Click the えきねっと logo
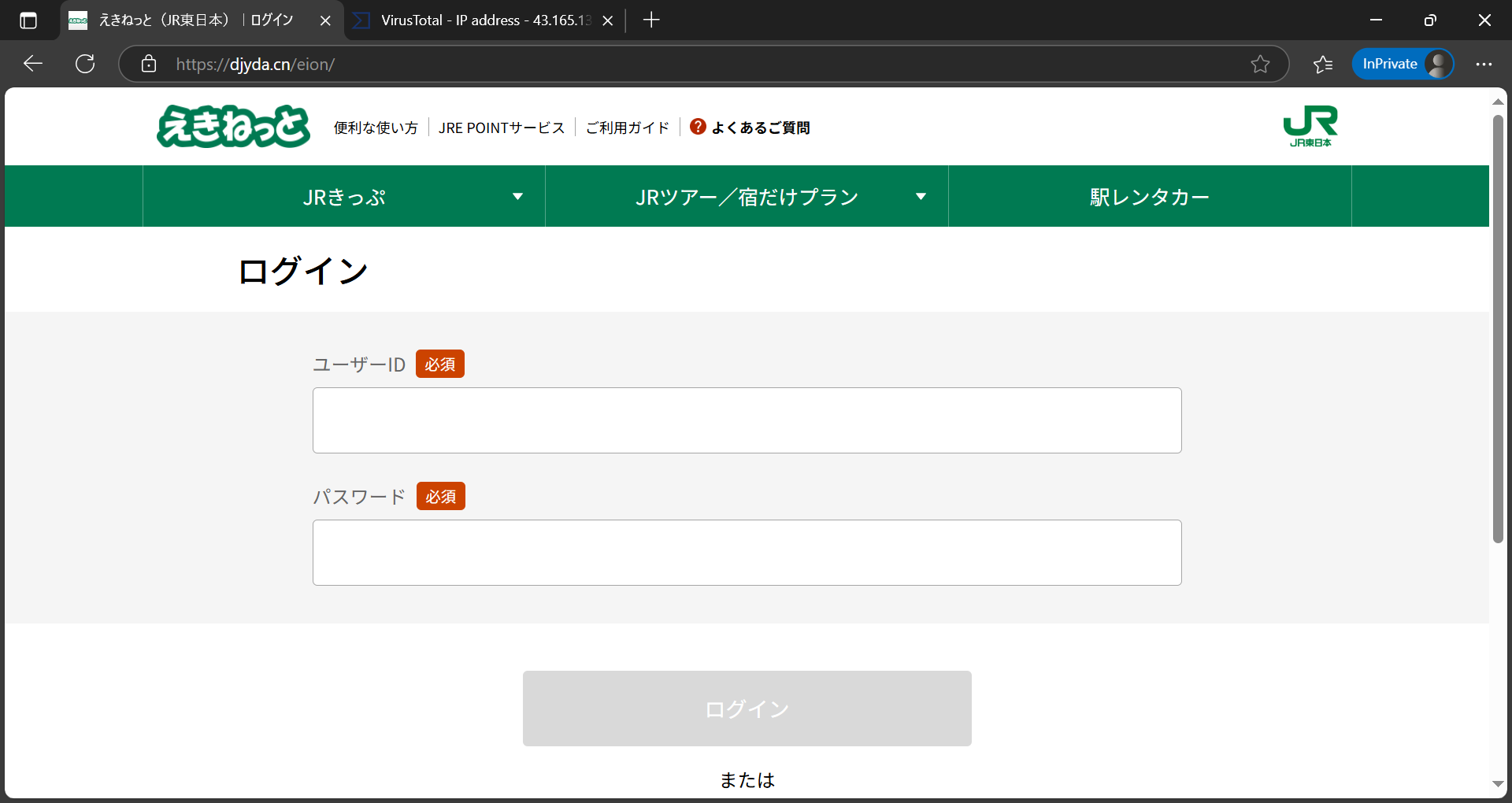The height and width of the screenshot is (803, 1512). [233, 126]
